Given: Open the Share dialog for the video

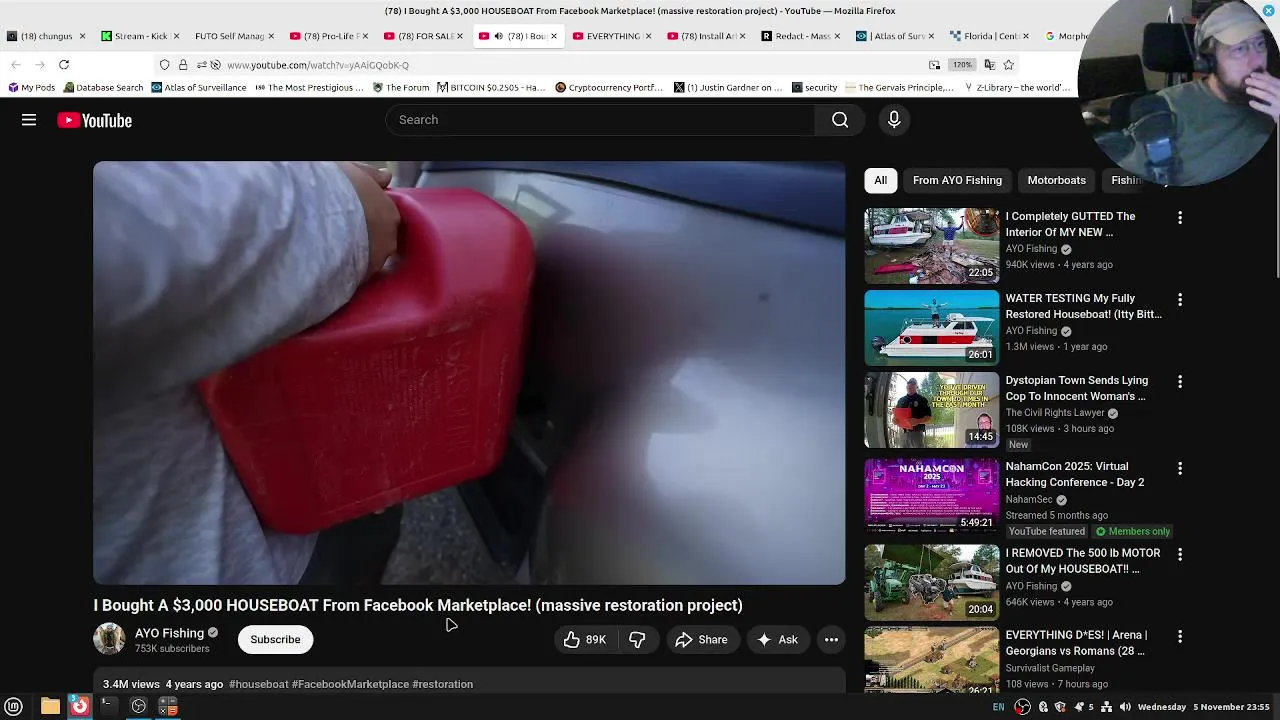Looking at the screenshot, I should coord(701,640).
